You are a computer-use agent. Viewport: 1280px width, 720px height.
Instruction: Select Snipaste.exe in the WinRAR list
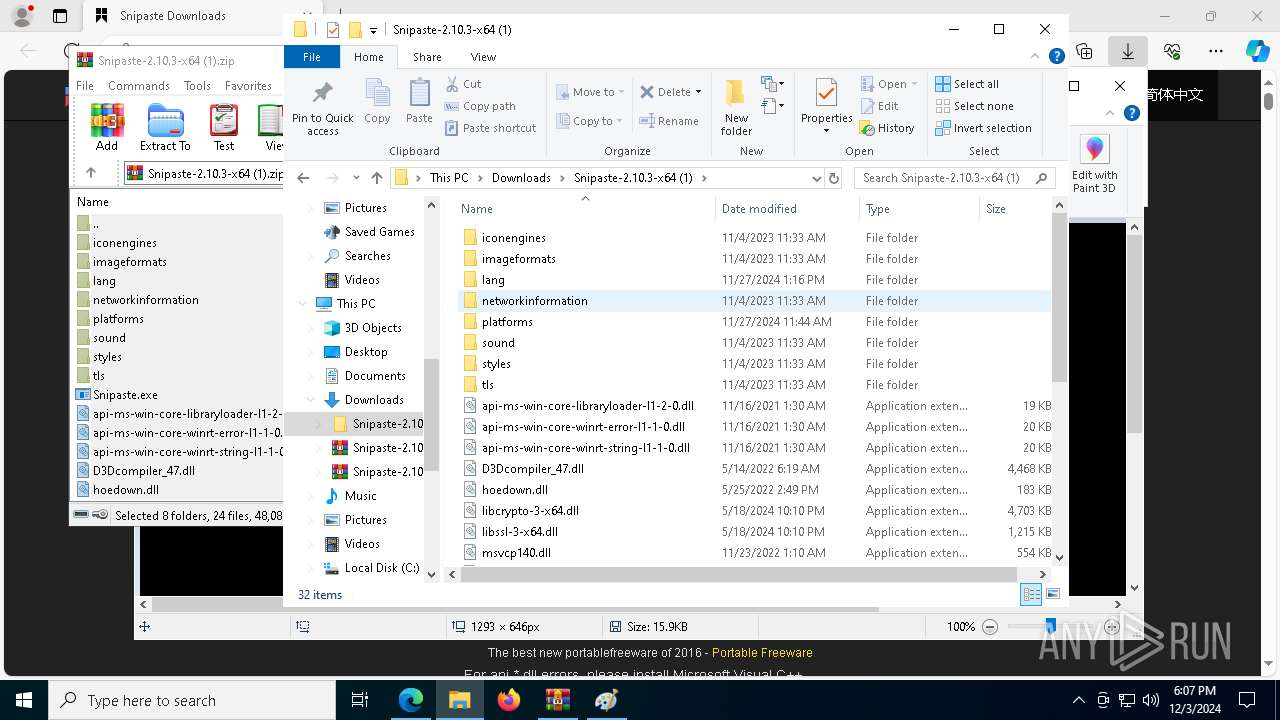(x=125, y=395)
